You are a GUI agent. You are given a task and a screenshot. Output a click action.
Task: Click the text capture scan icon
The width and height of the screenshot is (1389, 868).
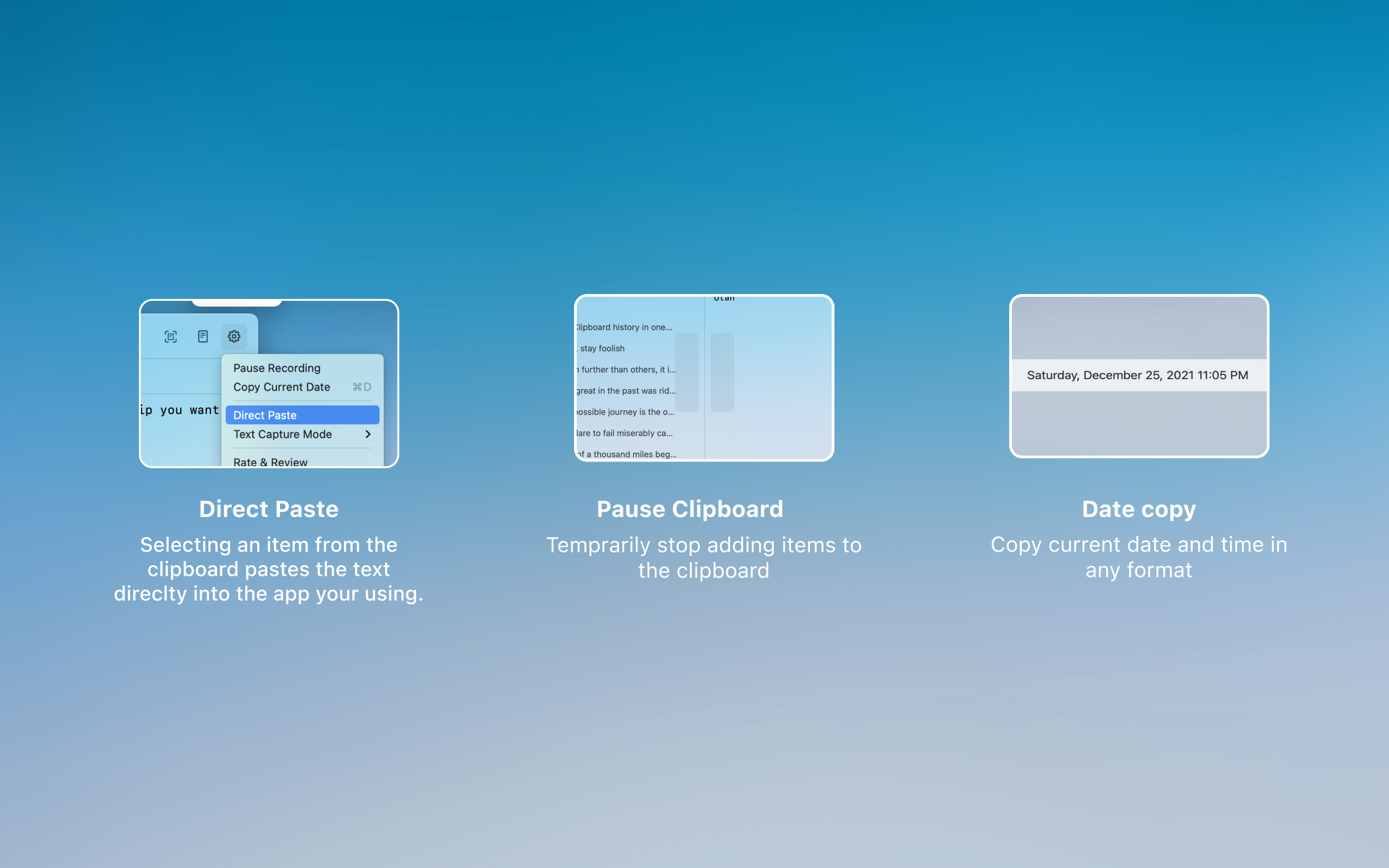[170, 336]
